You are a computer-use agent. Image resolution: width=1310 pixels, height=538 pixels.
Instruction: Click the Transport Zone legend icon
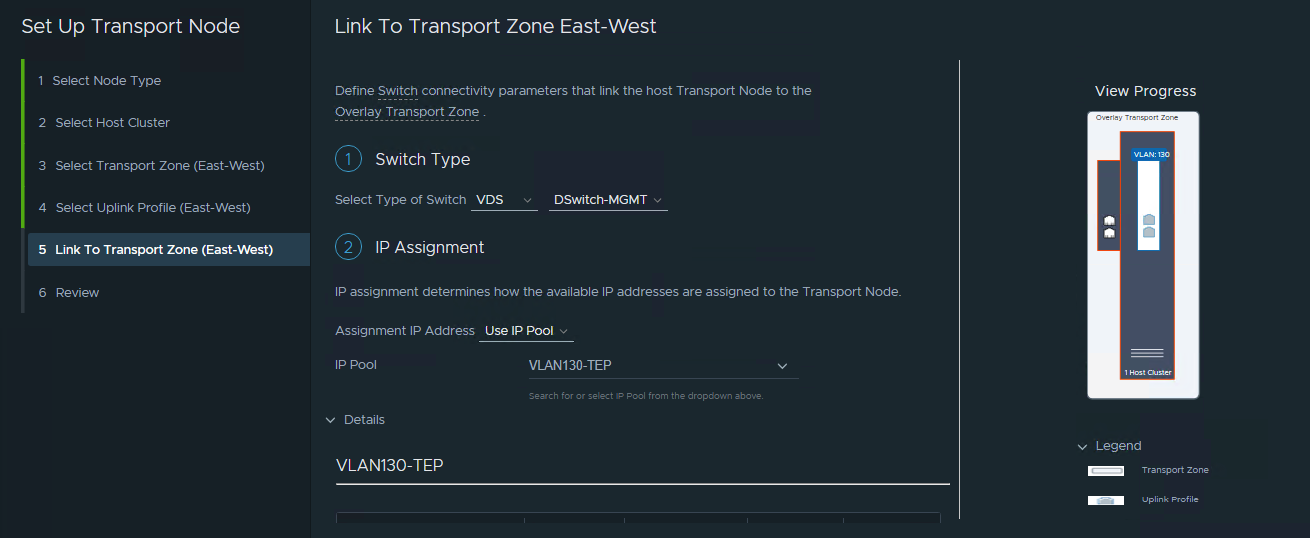[x=1105, y=470]
